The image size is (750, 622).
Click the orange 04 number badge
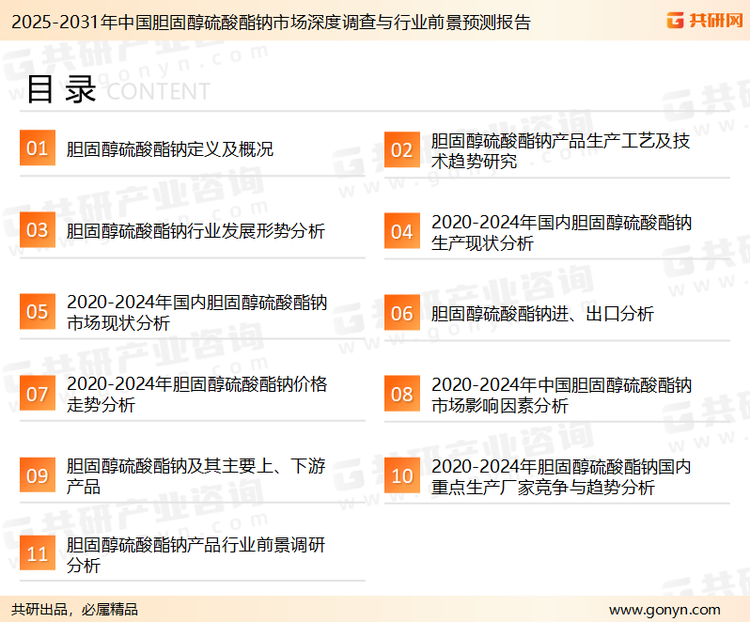tap(402, 231)
